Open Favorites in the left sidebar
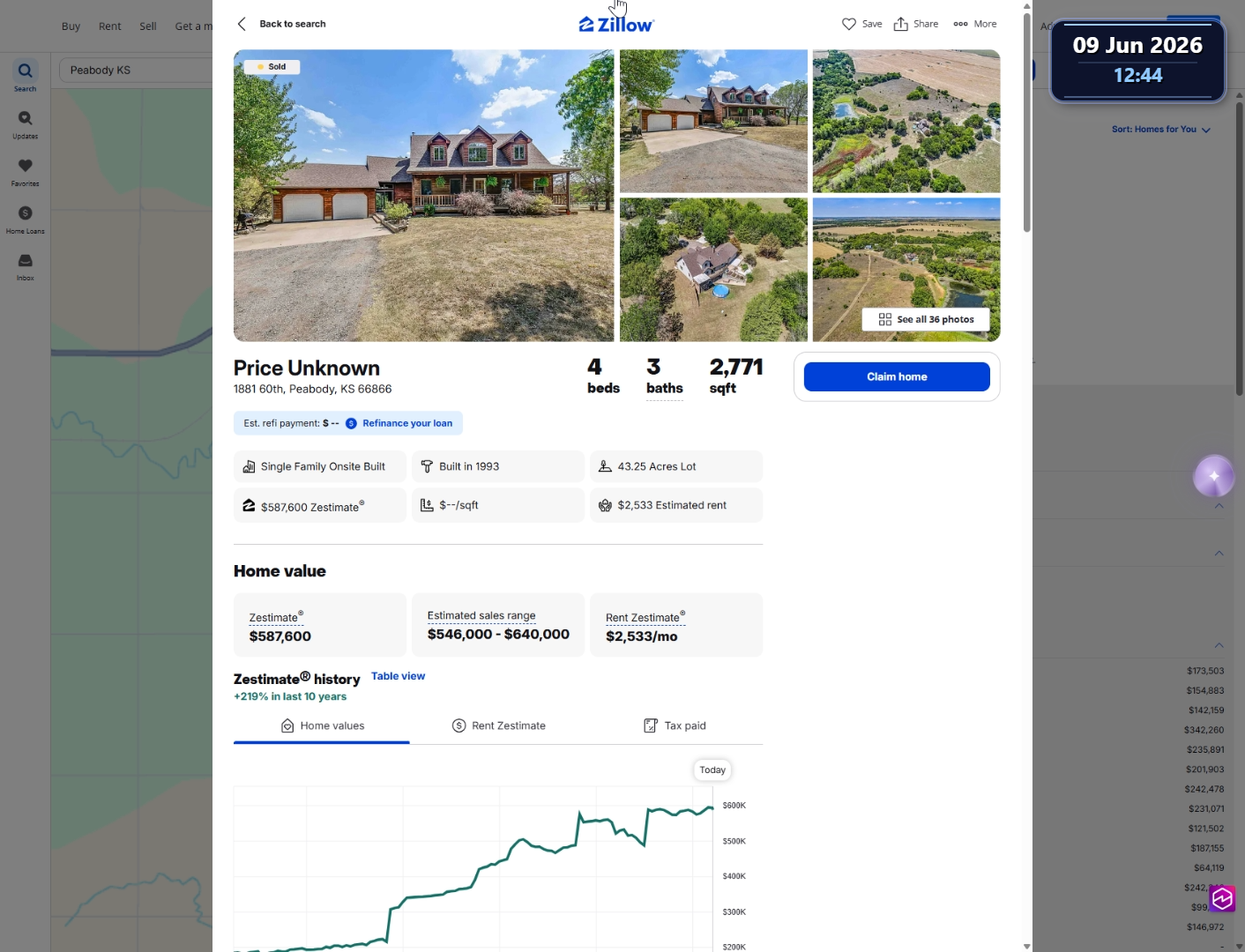Screen dimensions: 1245x952 pos(25,172)
